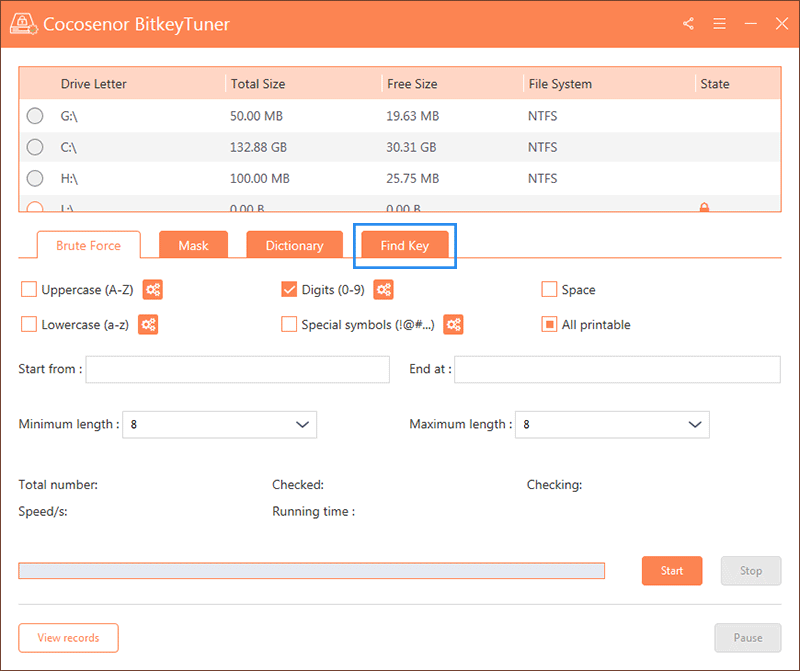This screenshot has width=800, height=671.
Task: Click the End at input field
Action: pos(617,369)
